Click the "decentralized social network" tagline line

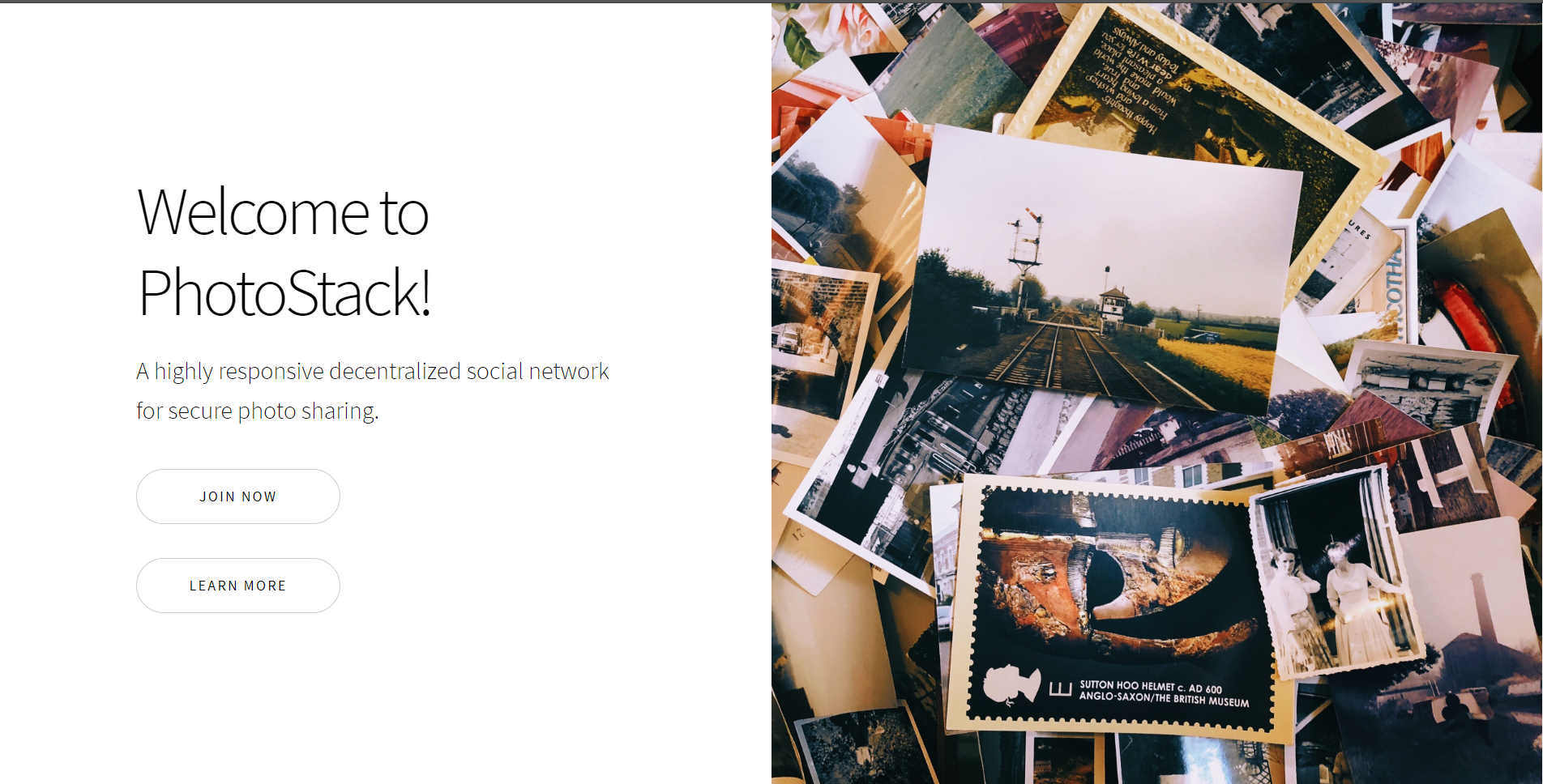tap(373, 371)
